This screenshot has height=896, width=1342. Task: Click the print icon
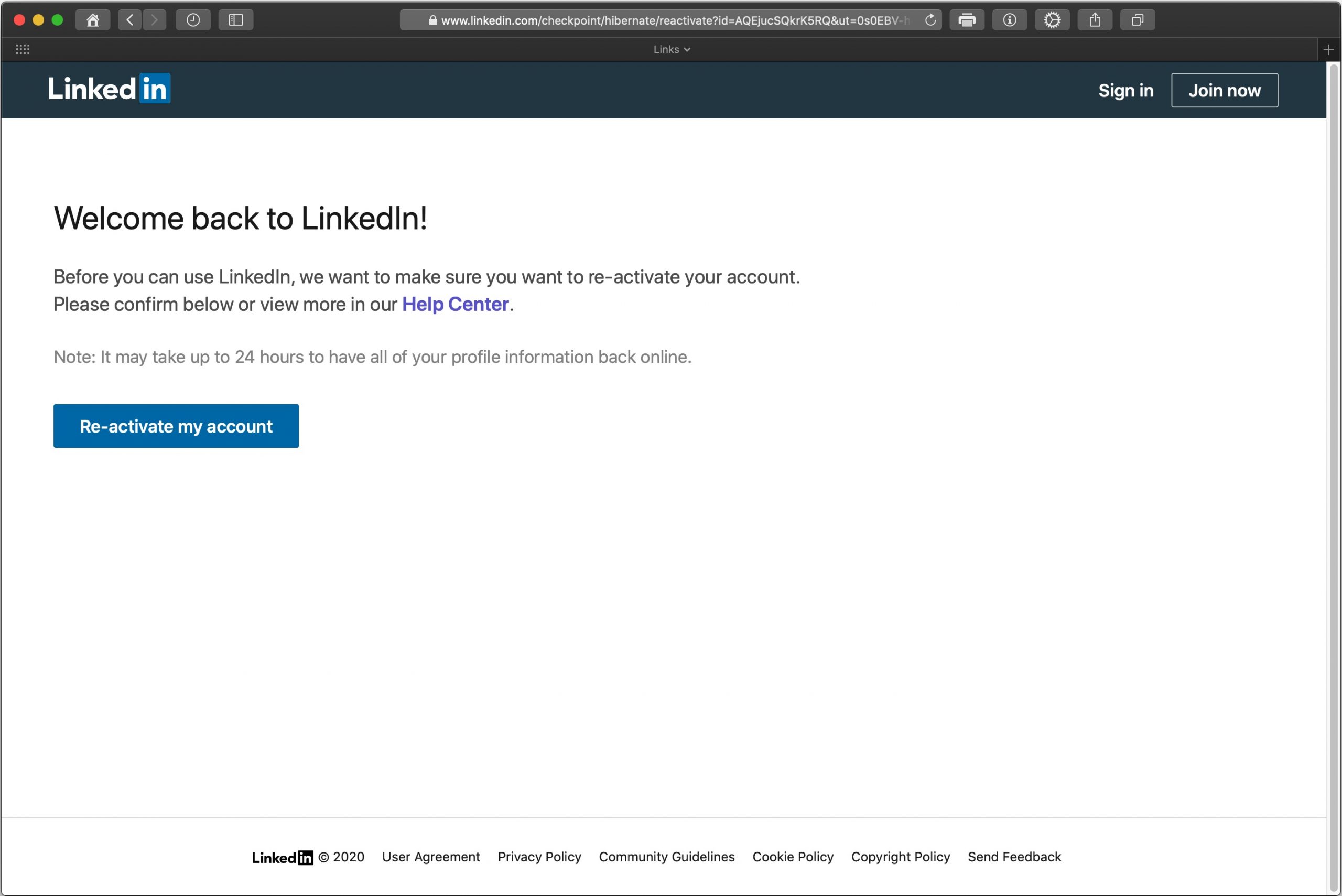[x=967, y=20]
